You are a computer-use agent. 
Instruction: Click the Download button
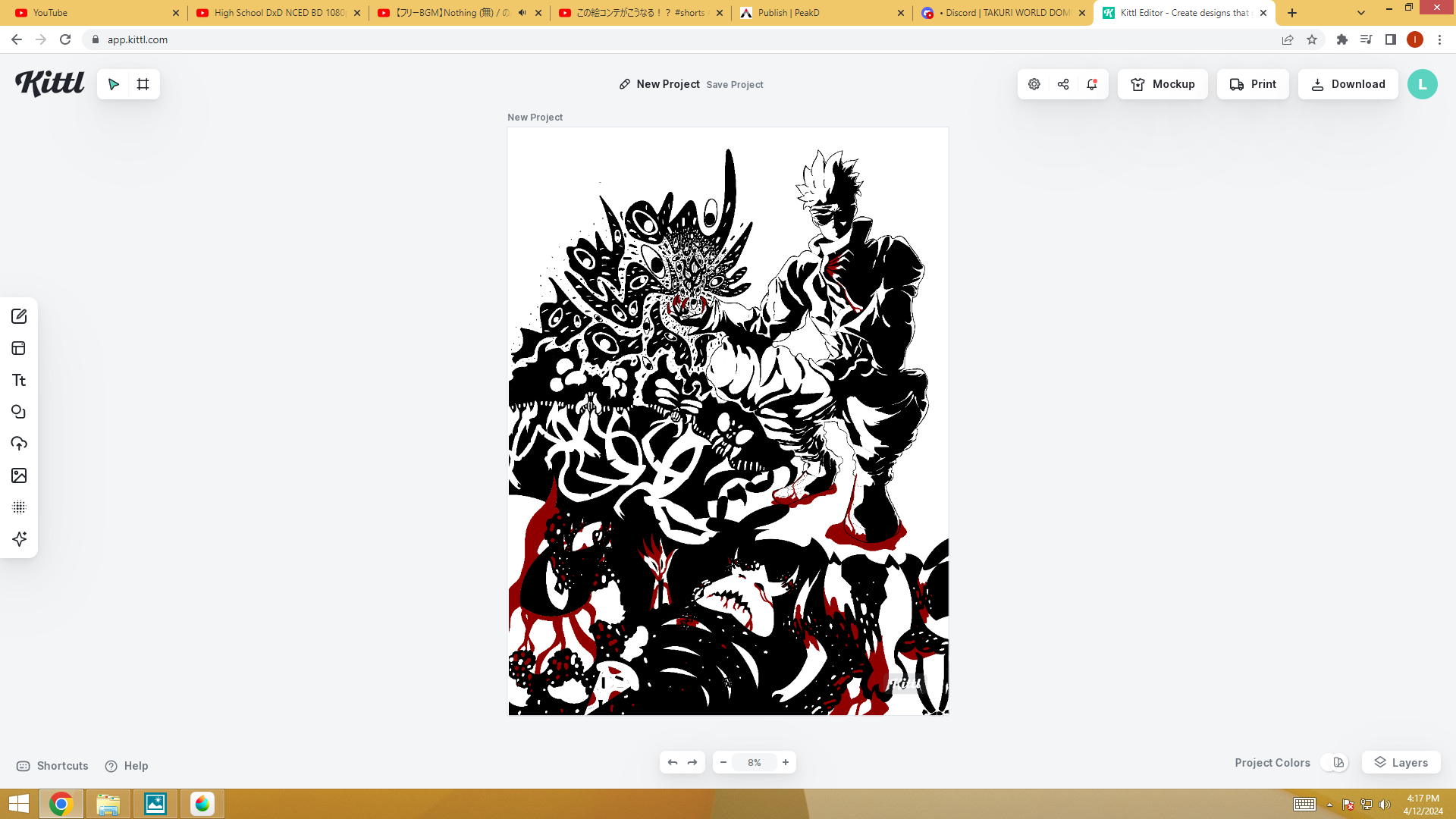pyautogui.click(x=1348, y=84)
